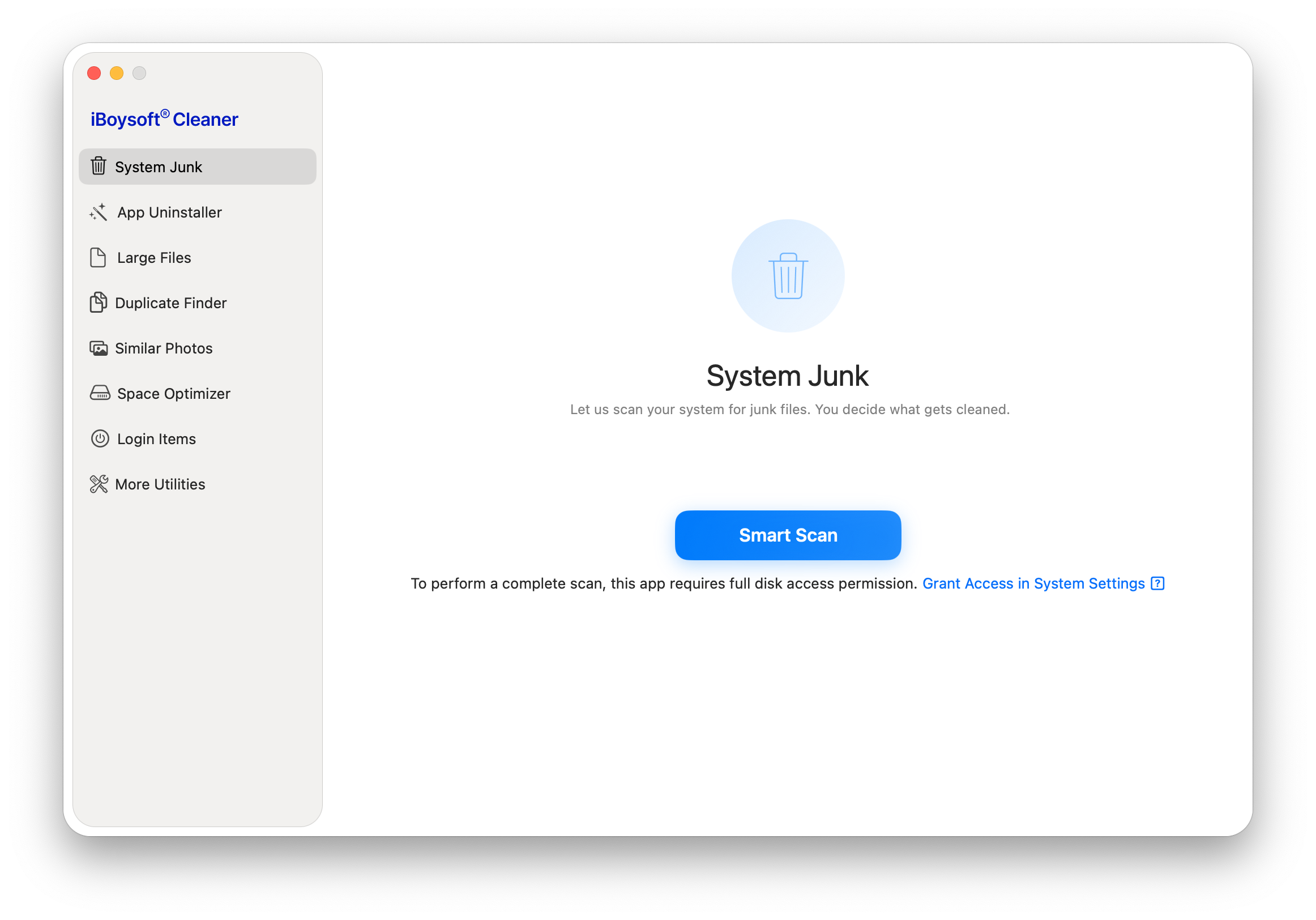Click the question mark help icon
Viewport: 1316px width, 920px height.
1158,583
